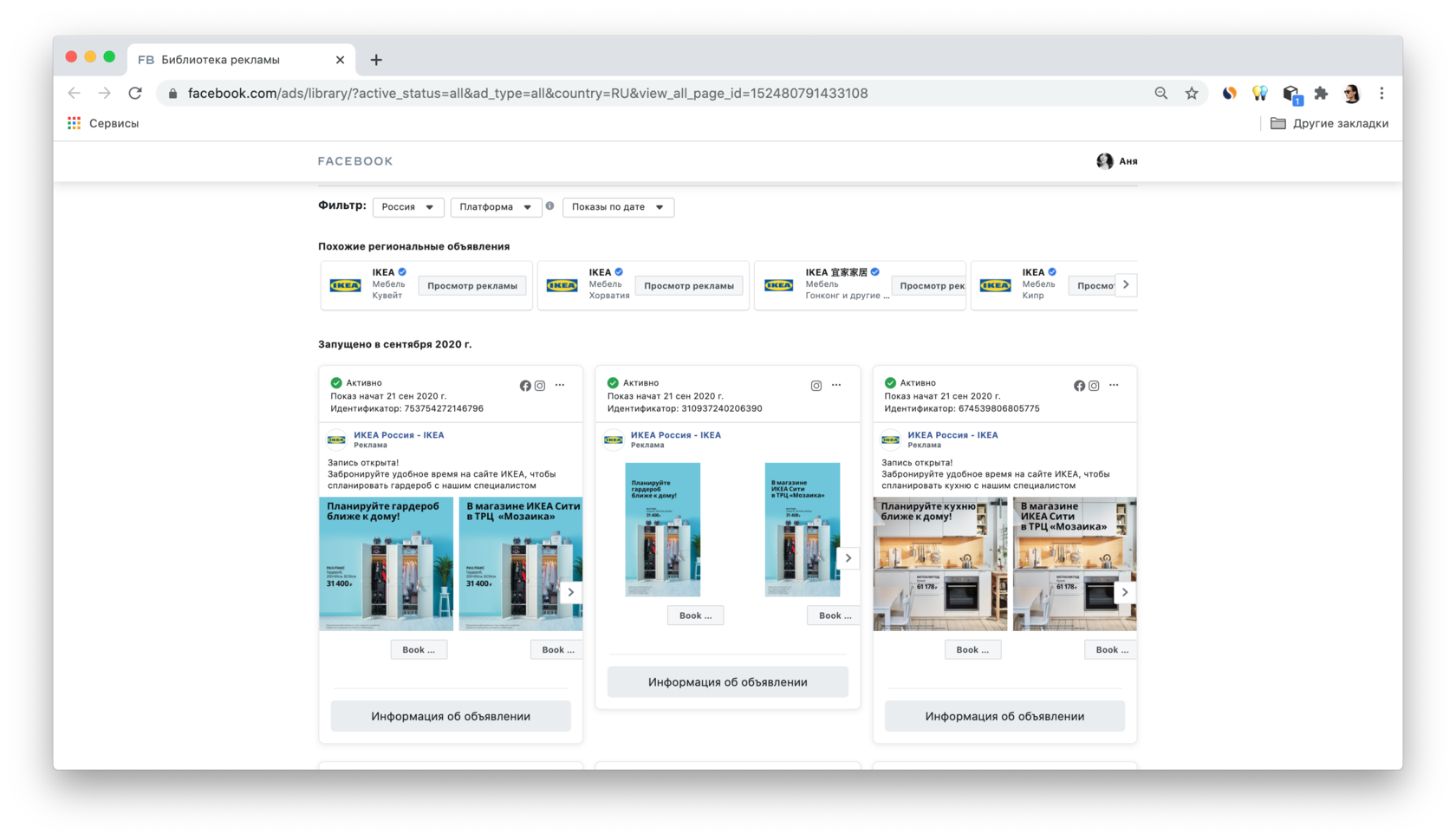Viewport: 1456px width, 840px height.
Task: Click the IKEA Хорватия logo
Action: (x=562, y=285)
